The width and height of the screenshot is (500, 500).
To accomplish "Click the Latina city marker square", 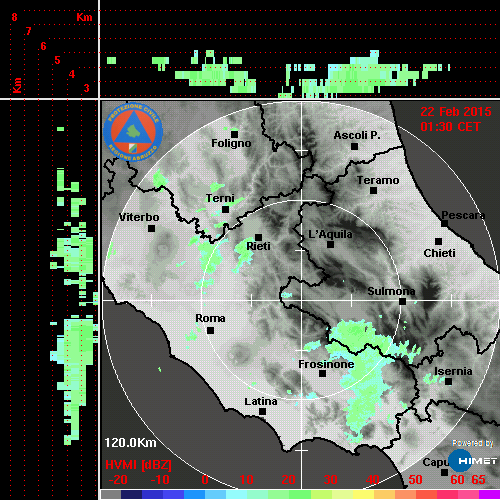I will pos(263,412).
